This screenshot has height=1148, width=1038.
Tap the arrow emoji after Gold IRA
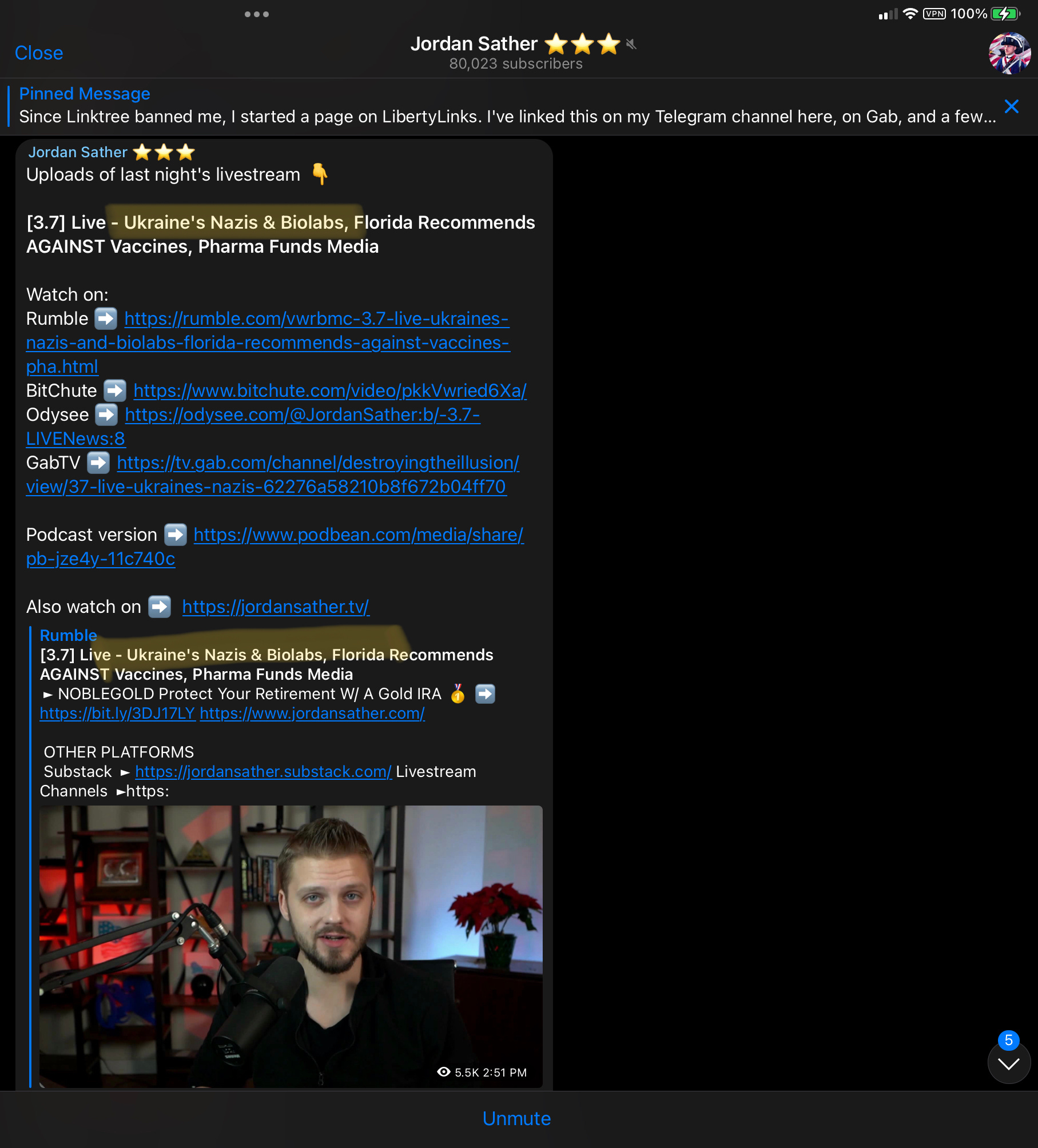pos(485,693)
